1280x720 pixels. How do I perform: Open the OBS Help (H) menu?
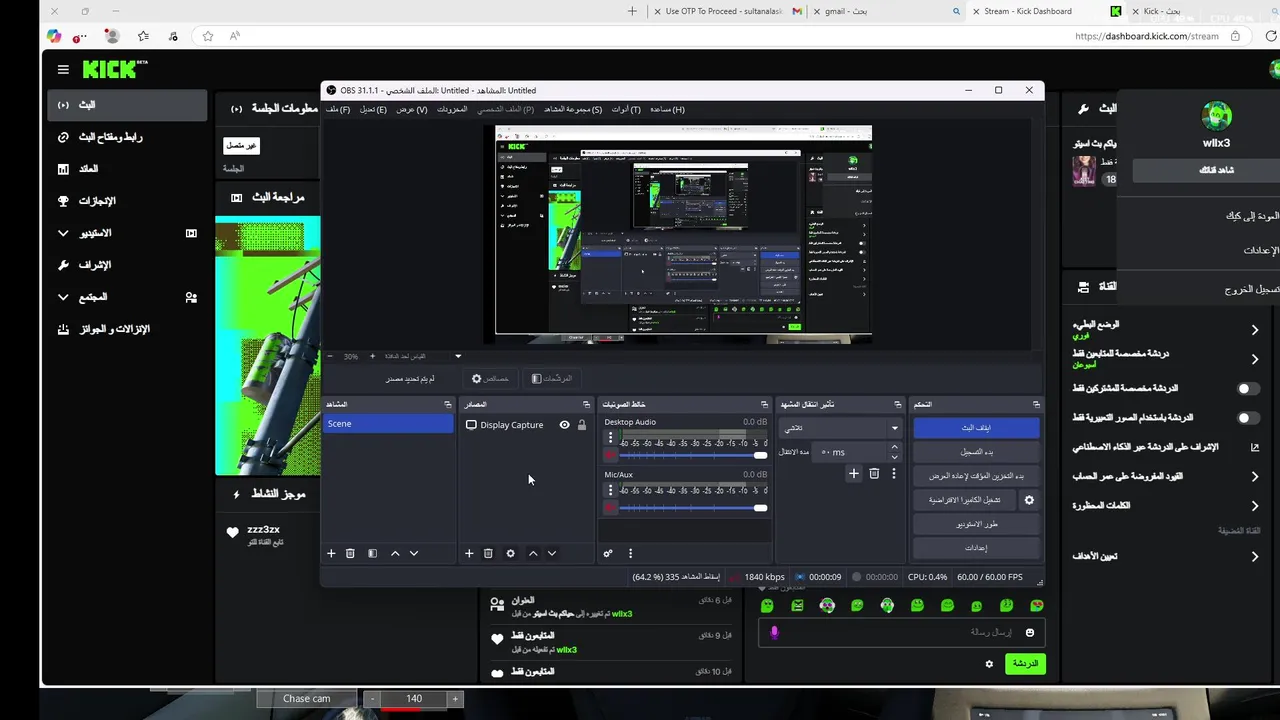(667, 109)
